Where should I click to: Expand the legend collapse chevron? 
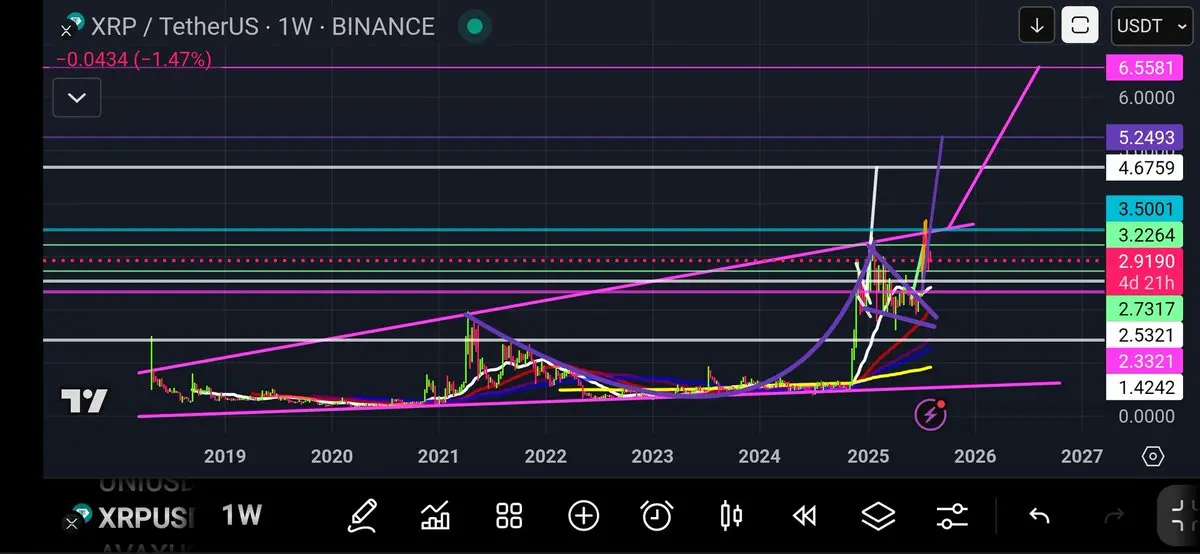77,98
